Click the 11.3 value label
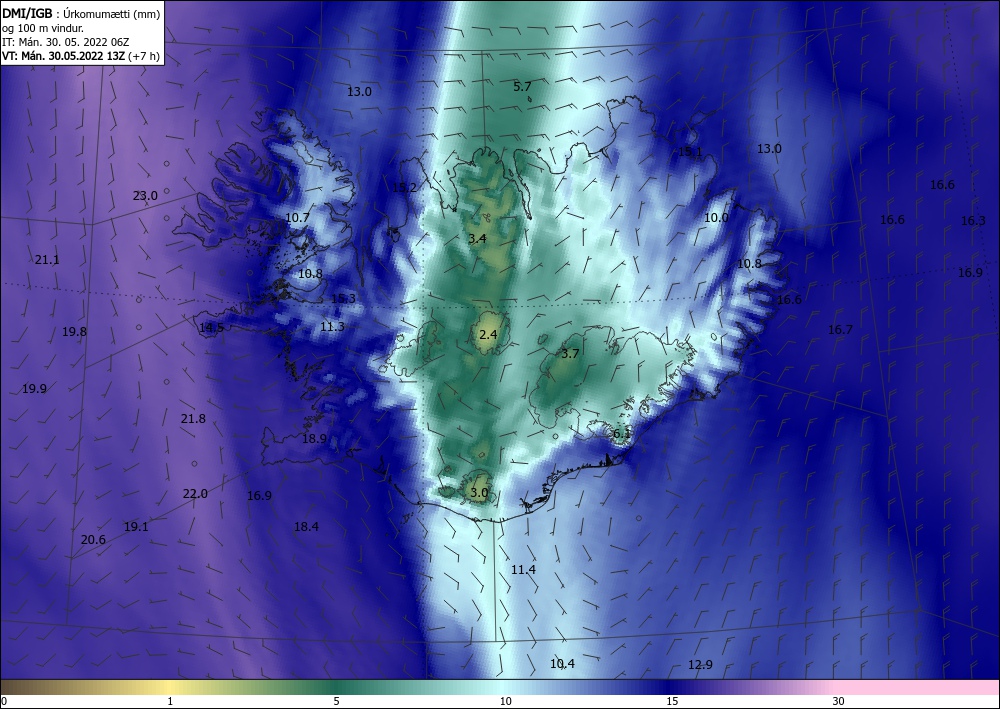Screen dimensions: 1000x709 tap(332, 326)
